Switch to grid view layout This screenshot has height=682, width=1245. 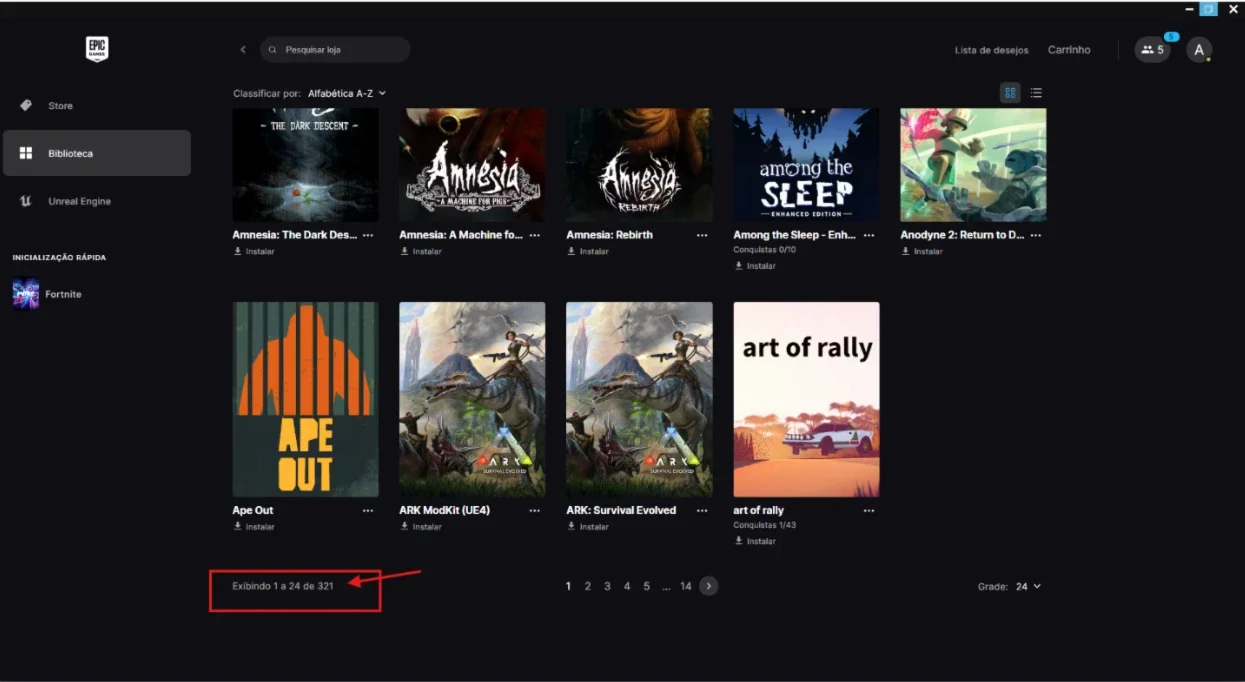point(1010,93)
